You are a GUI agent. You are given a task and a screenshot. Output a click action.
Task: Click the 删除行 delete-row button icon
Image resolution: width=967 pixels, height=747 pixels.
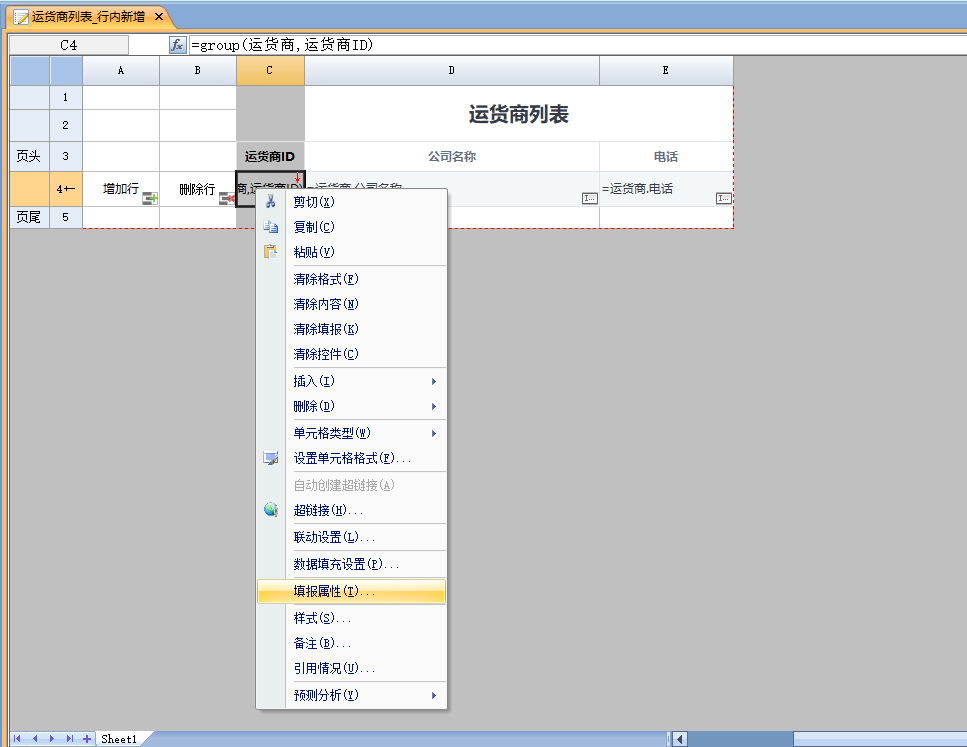(x=226, y=199)
